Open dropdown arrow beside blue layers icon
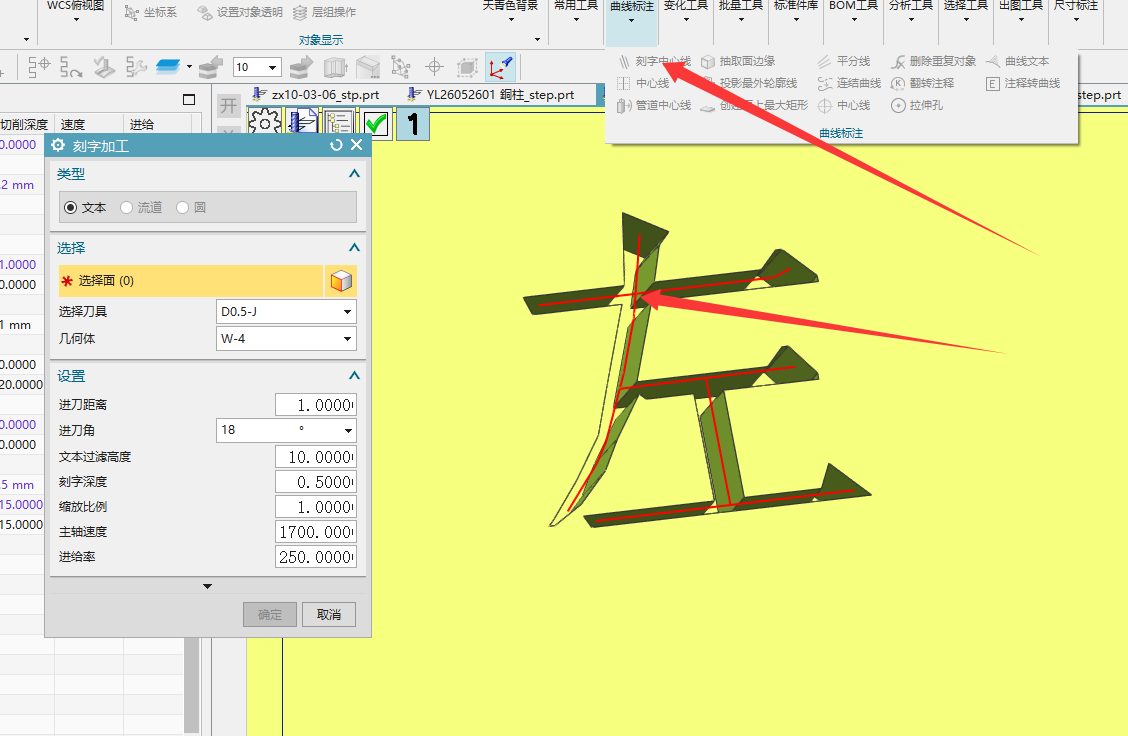The height and width of the screenshot is (736, 1128). [x=189, y=67]
